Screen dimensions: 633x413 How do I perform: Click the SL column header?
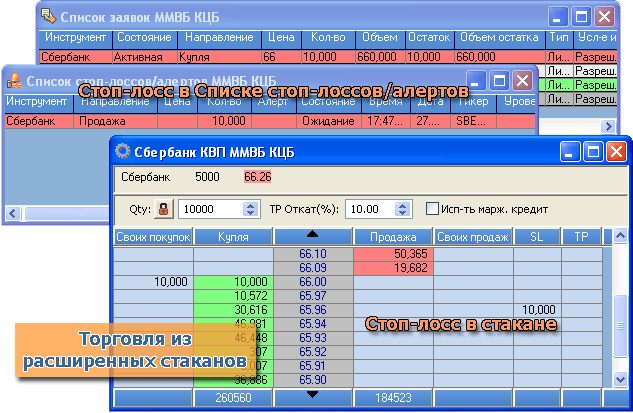[537, 237]
